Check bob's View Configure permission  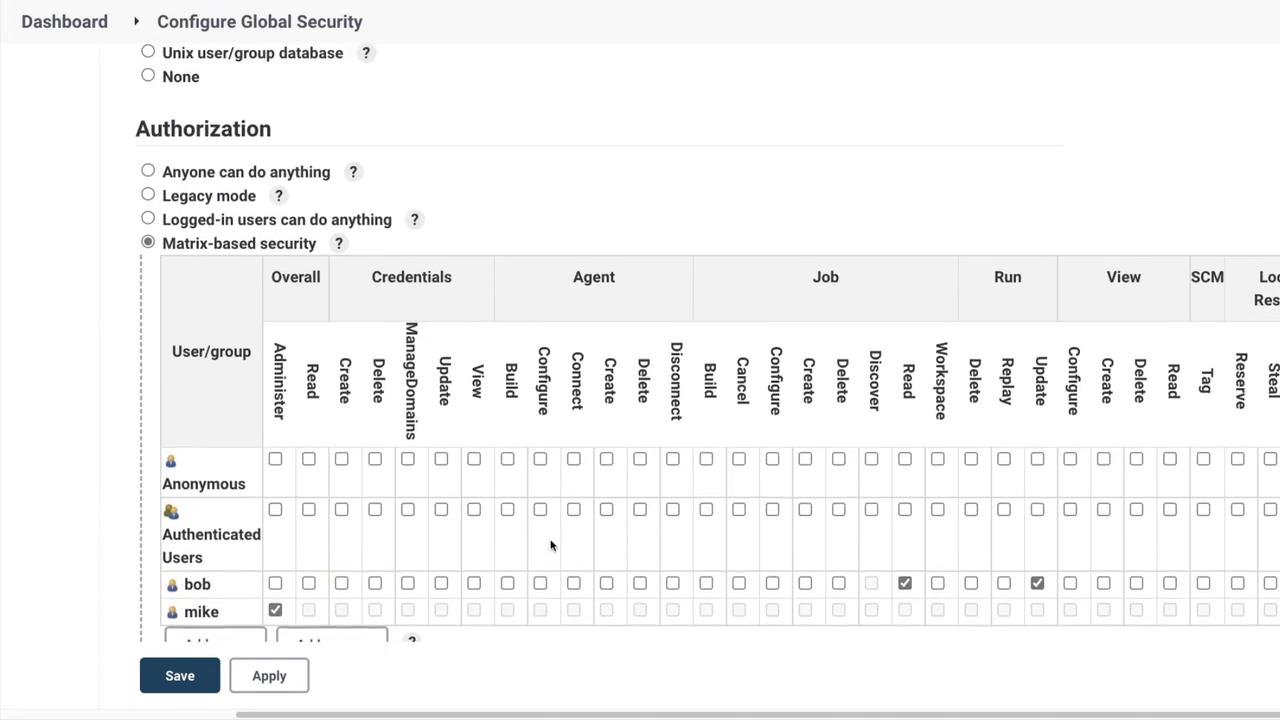pos(1070,583)
